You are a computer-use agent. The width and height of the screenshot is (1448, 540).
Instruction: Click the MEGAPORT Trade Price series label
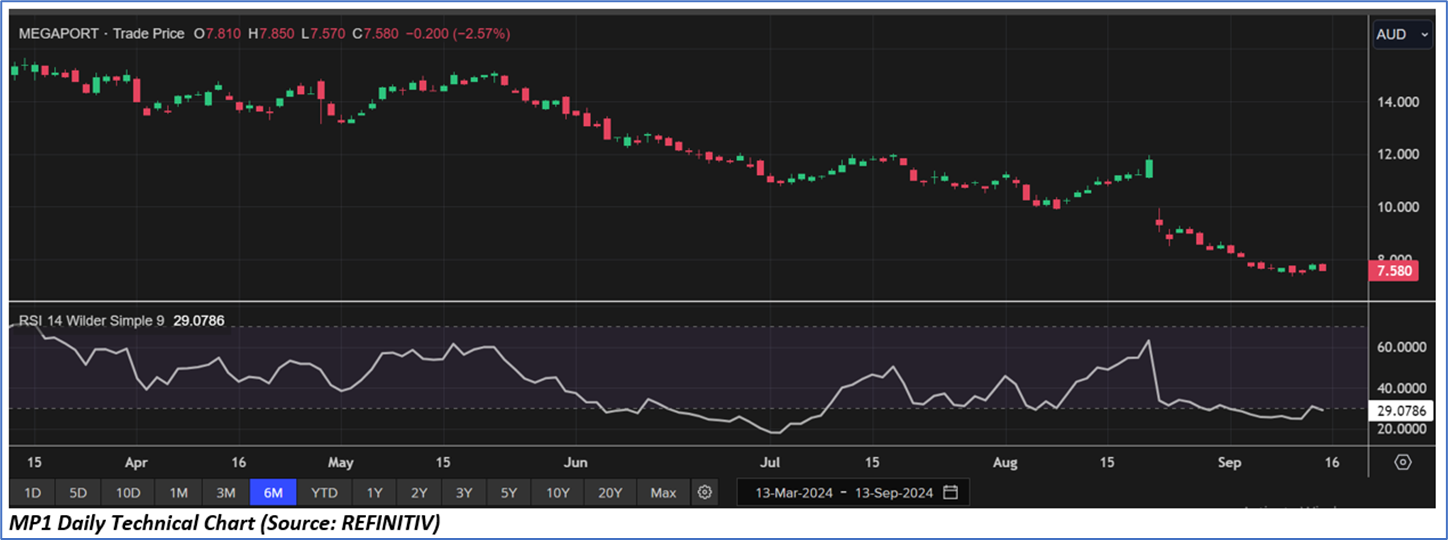(101, 33)
